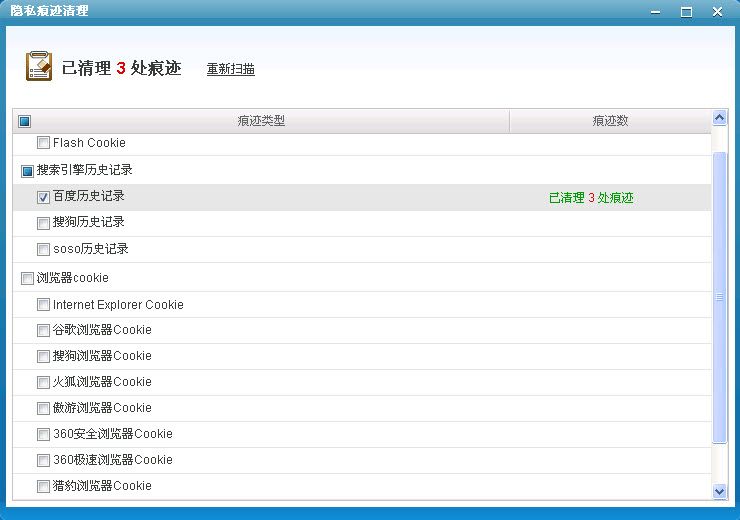Check 火狐浏览器Cookie checkbox

(x=43, y=383)
